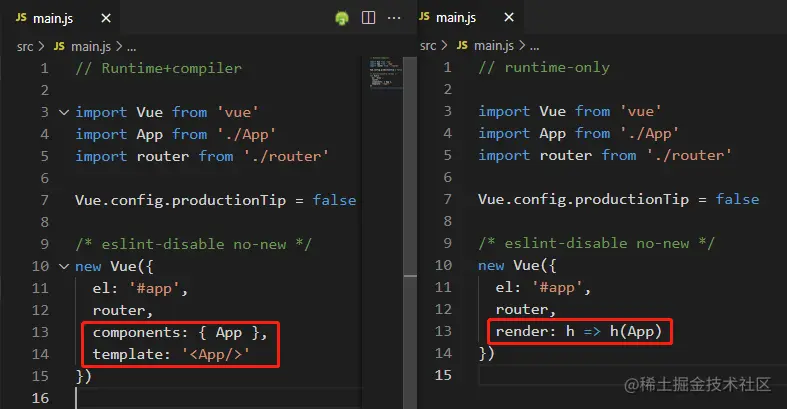Split the left editor with the split icon

368,18
